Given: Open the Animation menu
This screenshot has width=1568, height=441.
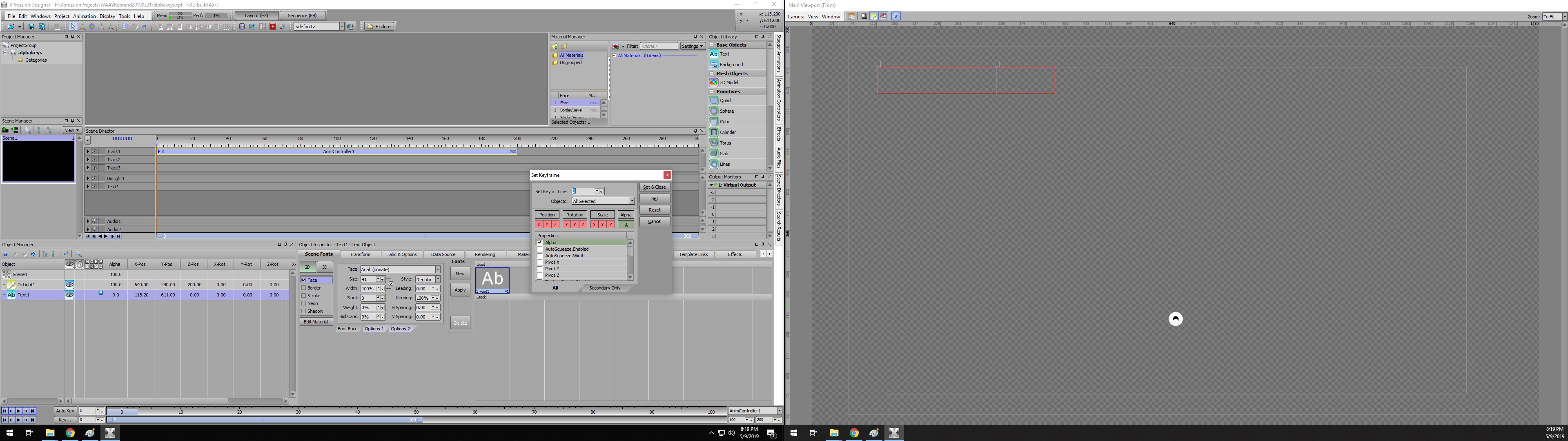Looking at the screenshot, I should coord(84,16).
